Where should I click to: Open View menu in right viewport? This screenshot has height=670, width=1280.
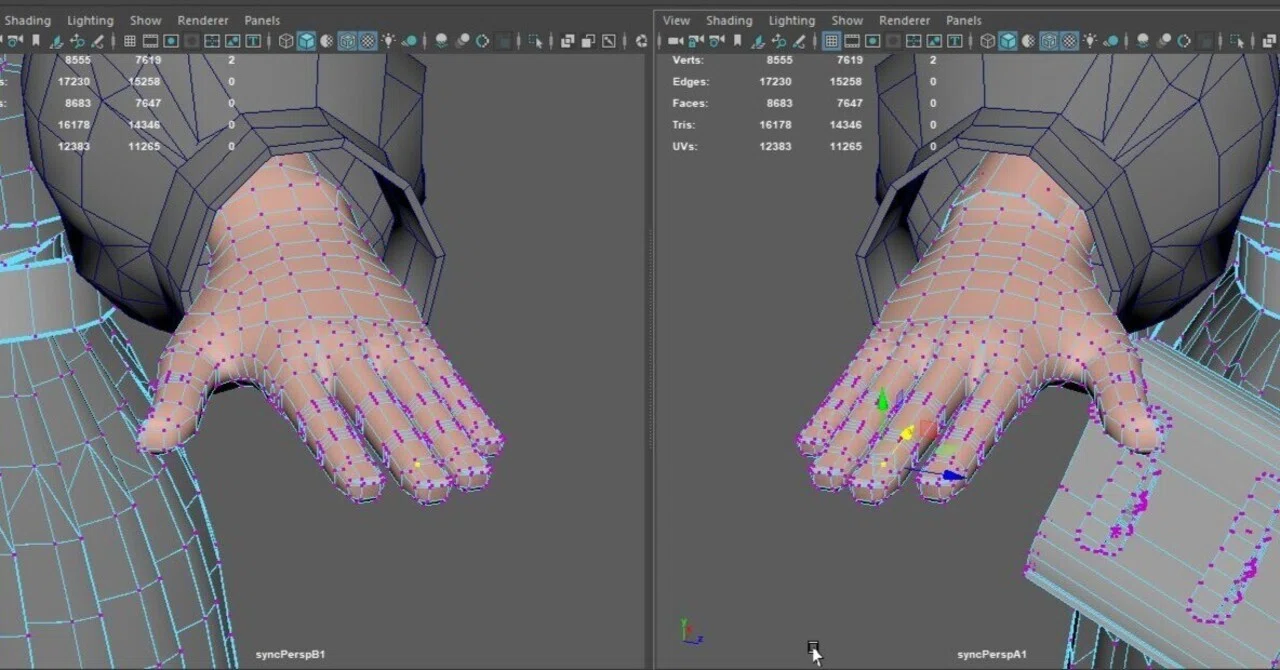pyautogui.click(x=676, y=20)
